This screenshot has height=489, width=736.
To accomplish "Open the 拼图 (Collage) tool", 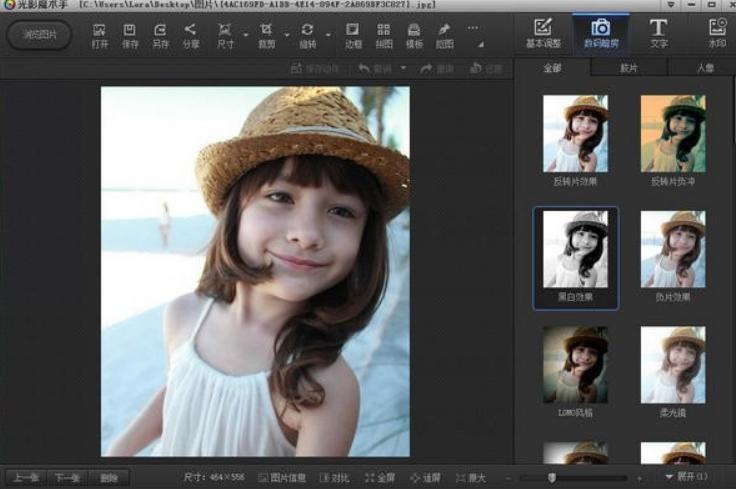I will point(384,35).
